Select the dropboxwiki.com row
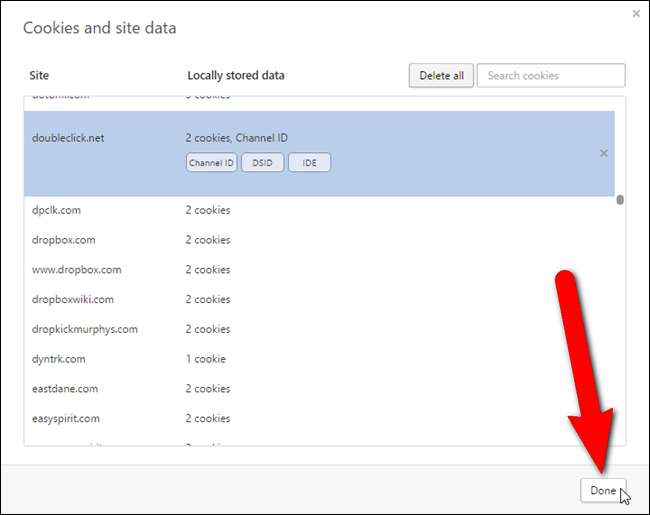650x515 pixels. tap(73, 299)
